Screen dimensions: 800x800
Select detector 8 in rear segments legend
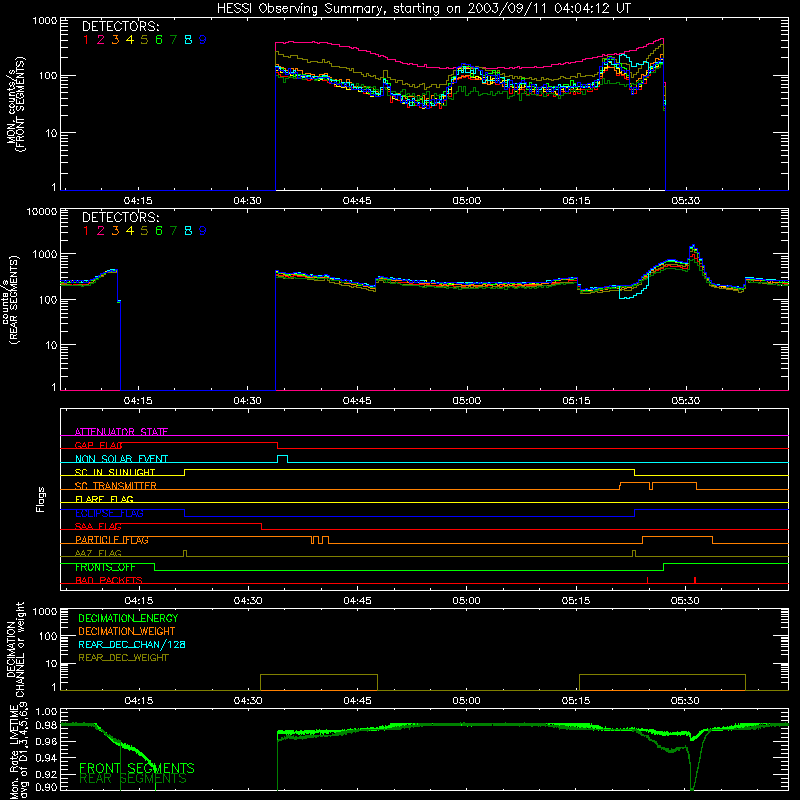click(x=188, y=231)
